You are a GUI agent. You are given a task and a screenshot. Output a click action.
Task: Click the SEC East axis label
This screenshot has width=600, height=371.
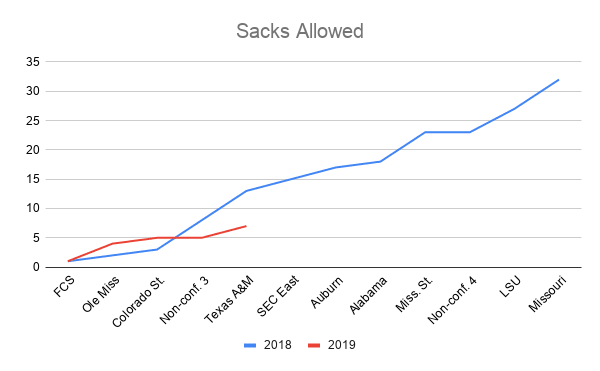click(278, 296)
